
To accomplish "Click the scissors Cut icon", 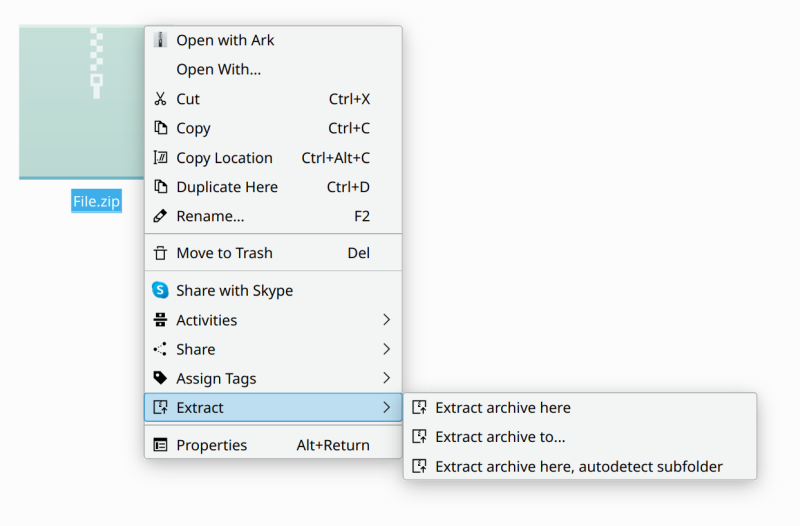I will point(160,99).
